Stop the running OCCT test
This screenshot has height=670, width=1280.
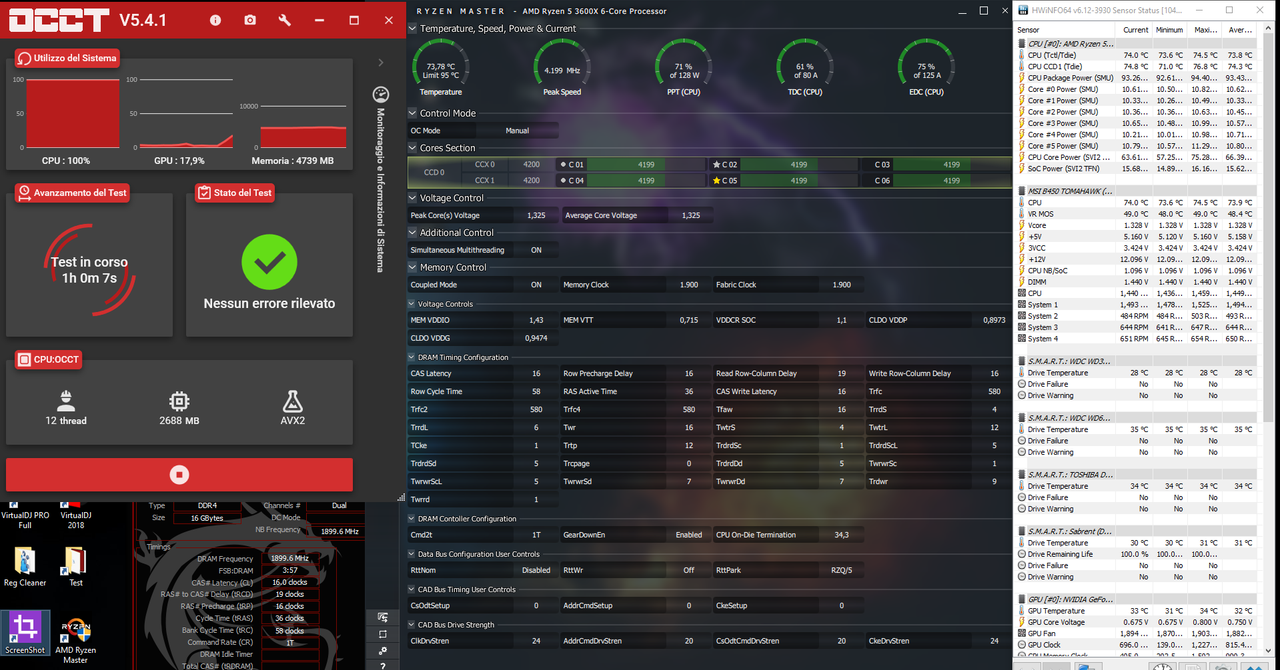click(179, 474)
